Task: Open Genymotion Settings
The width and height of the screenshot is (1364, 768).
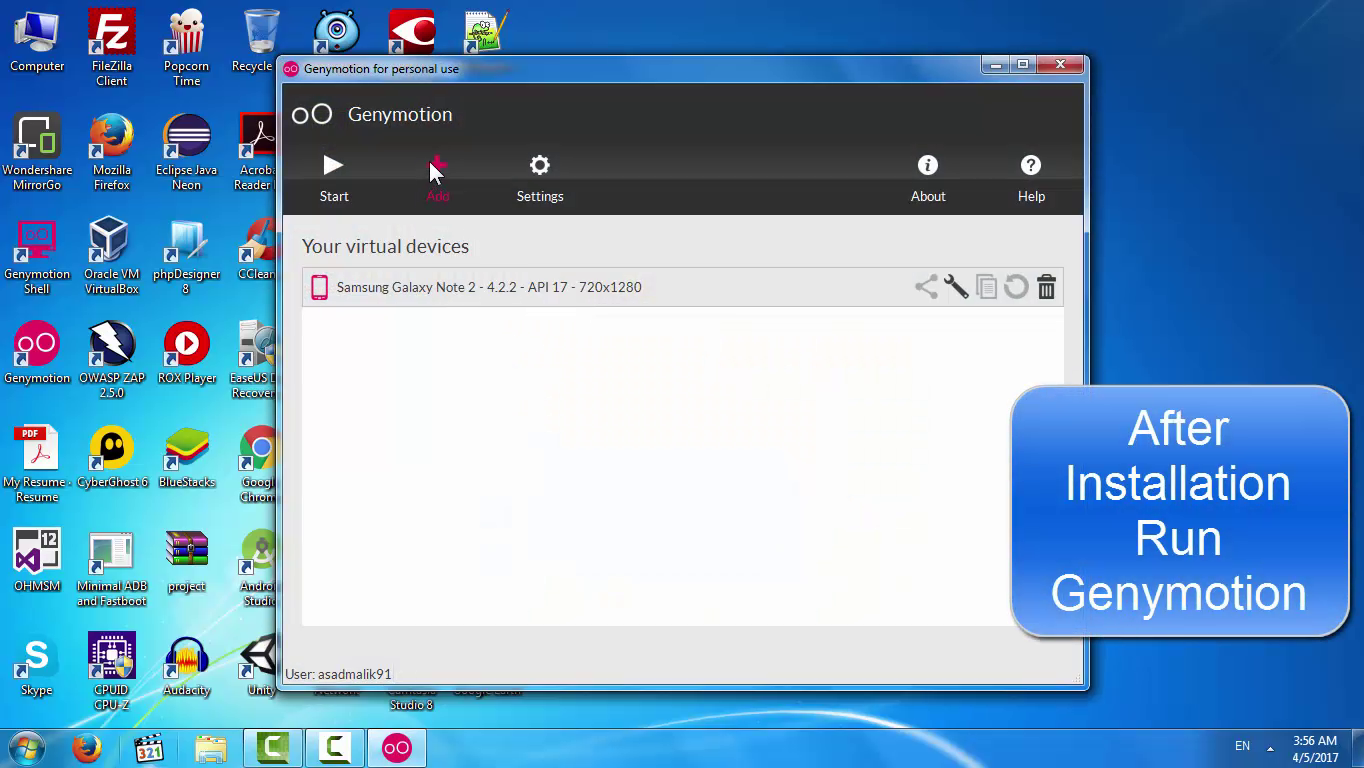Action: click(x=540, y=179)
